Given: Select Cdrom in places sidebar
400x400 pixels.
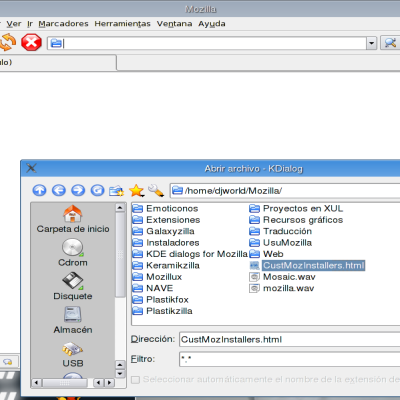Looking at the screenshot, I should [73, 253].
